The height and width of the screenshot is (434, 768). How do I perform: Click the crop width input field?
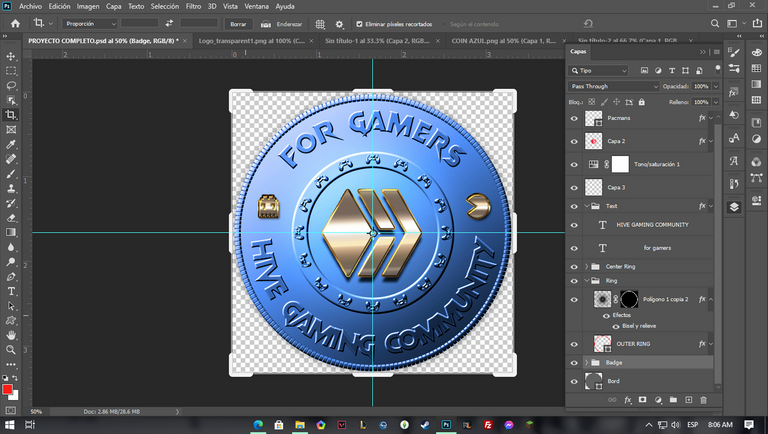tap(140, 24)
